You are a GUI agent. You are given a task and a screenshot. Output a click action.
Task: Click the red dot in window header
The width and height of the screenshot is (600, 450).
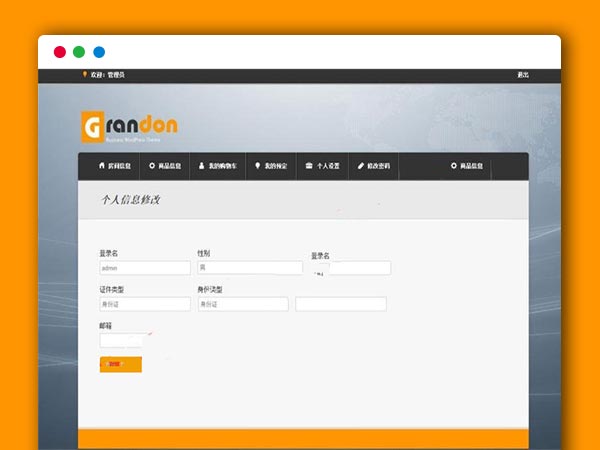tap(60, 52)
